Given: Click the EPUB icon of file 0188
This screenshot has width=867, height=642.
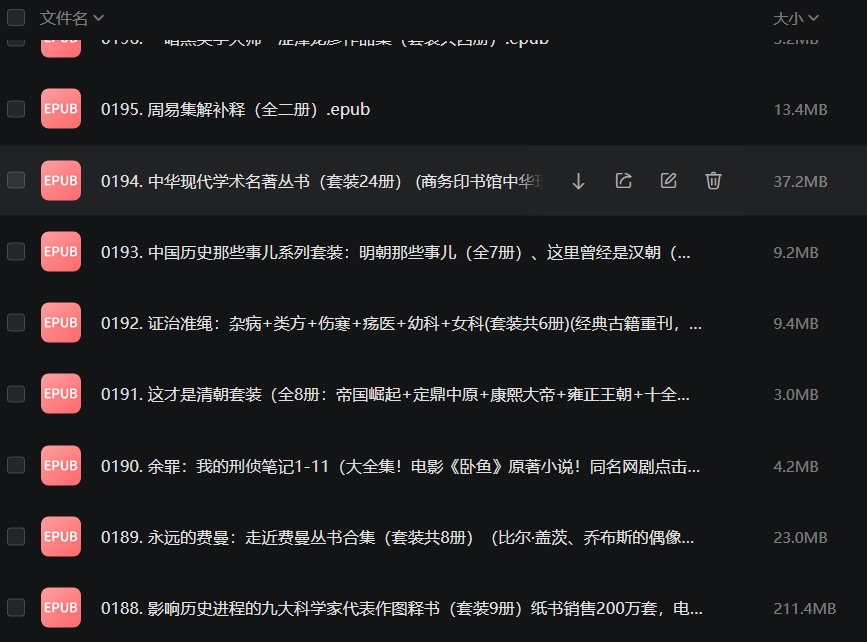Looking at the screenshot, I should click(61, 608).
